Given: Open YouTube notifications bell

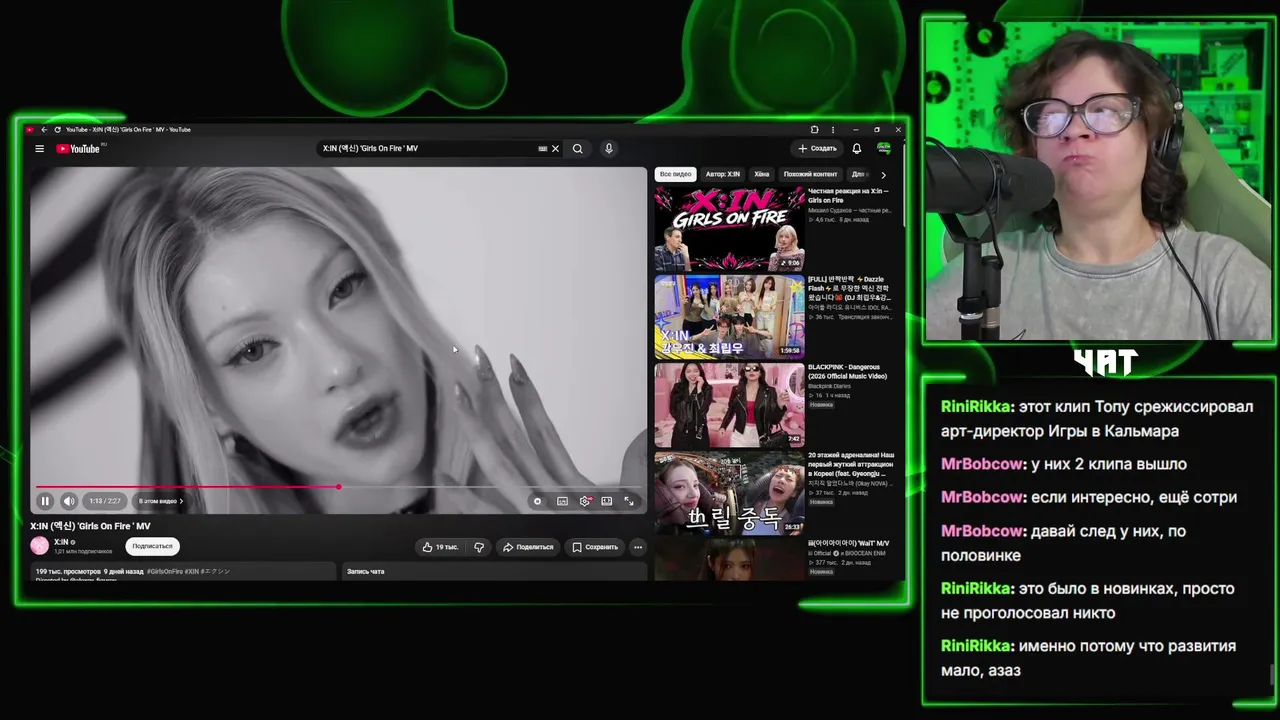Looking at the screenshot, I should pos(857,149).
